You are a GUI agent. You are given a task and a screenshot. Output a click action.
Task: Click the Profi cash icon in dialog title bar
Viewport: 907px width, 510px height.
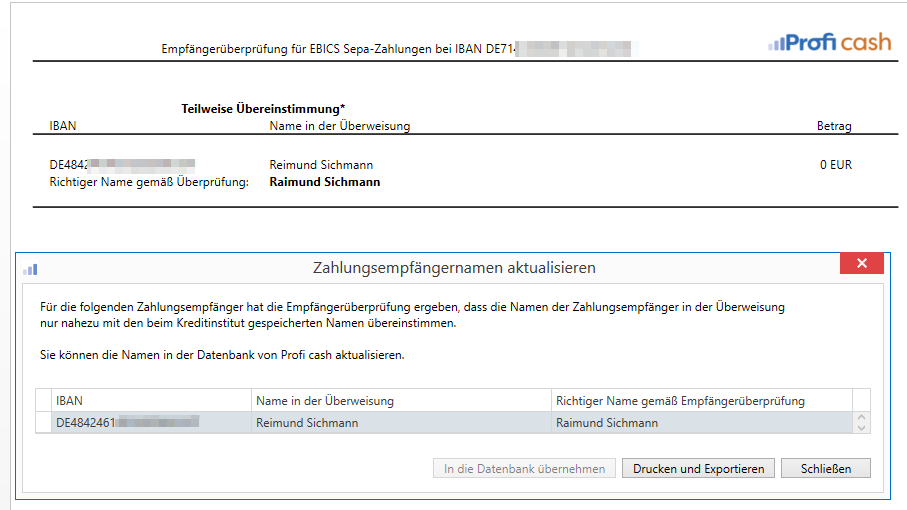pyautogui.click(x=30, y=268)
